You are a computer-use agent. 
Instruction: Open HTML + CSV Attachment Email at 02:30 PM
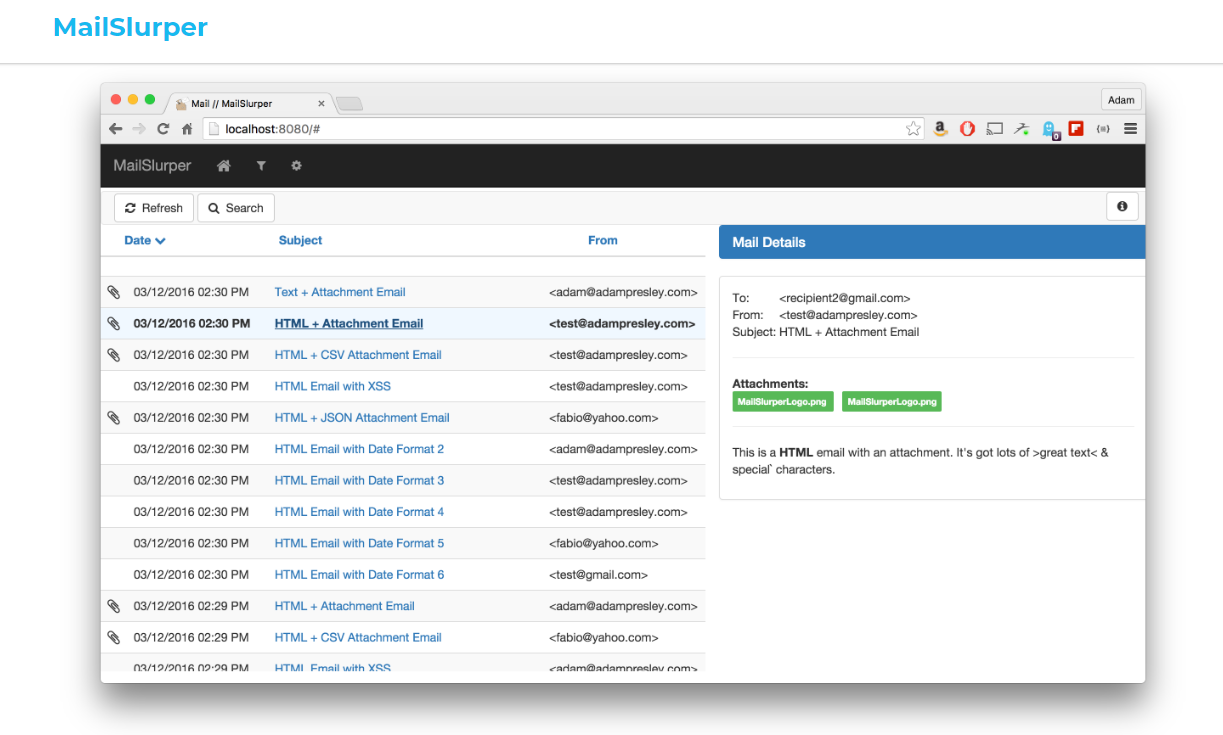[x=358, y=355]
